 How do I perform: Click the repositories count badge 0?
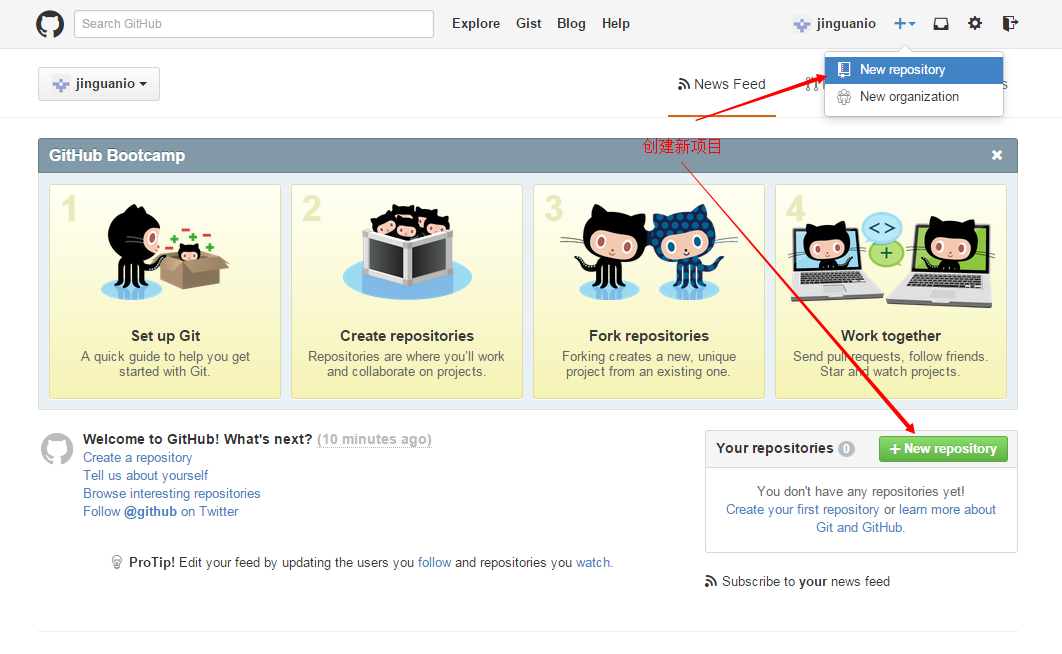click(x=846, y=449)
